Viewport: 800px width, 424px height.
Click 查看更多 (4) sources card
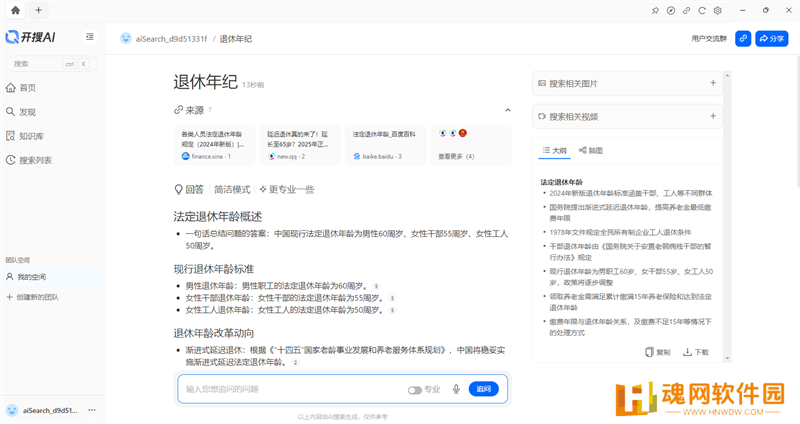click(x=471, y=145)
